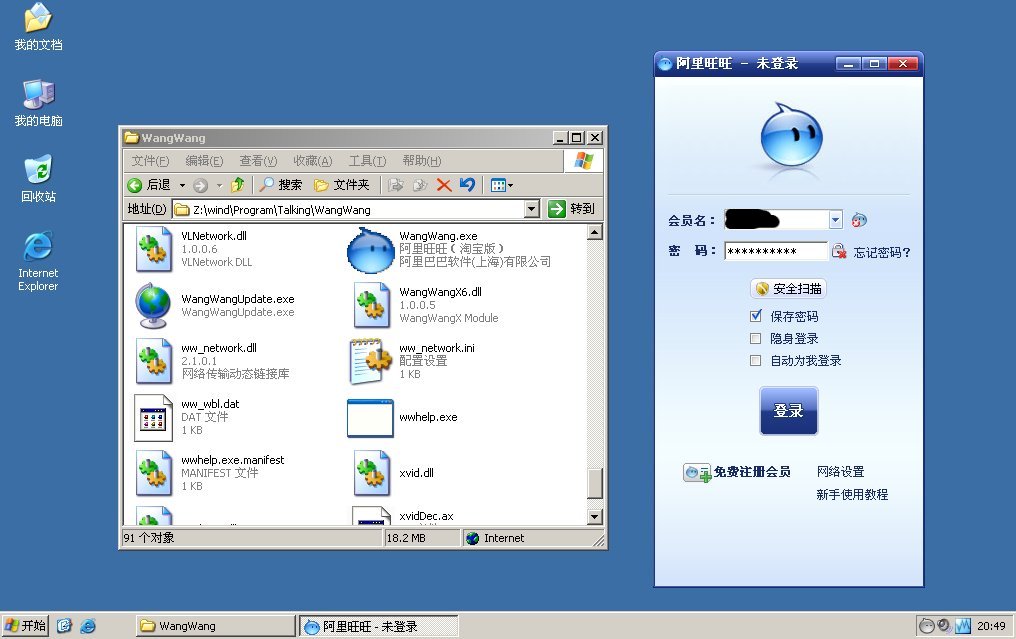Click the 后退 back button in Explorer
This screenshot has width=1016, height=639.
click(150, 185)
